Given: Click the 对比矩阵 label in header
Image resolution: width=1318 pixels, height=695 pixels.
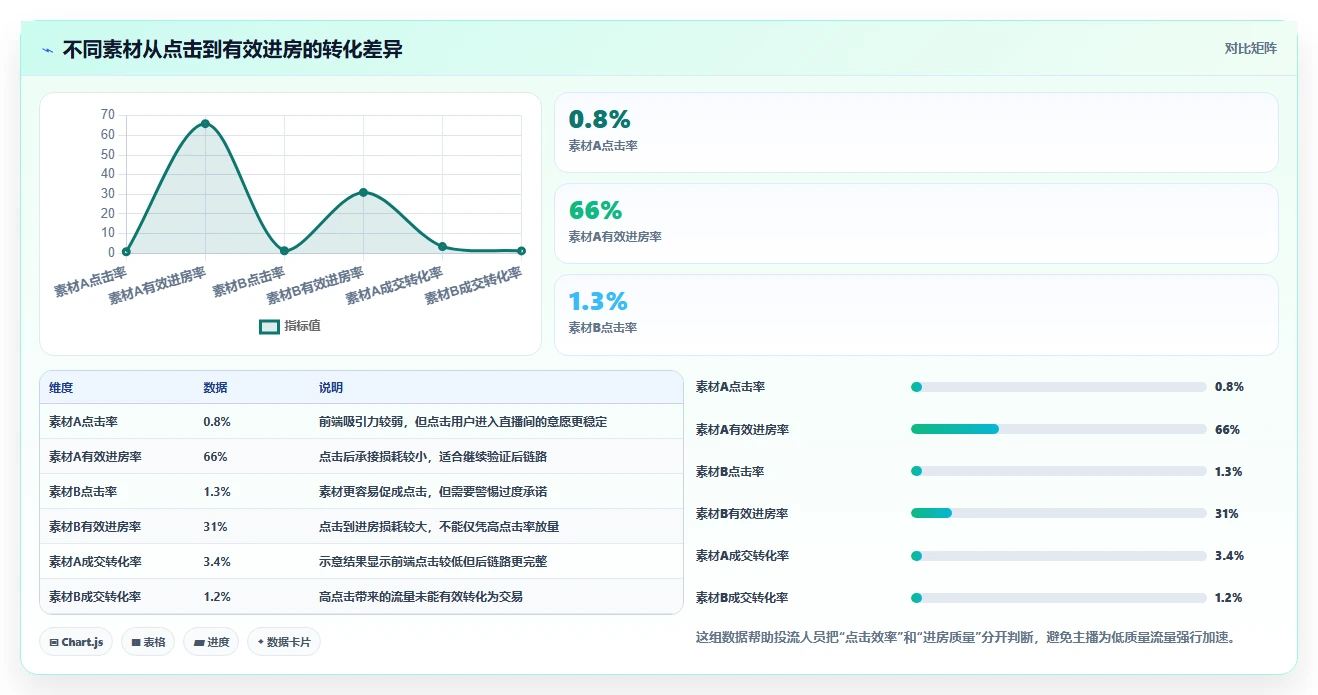Looking at the screenshot, I should (1250, 48).
